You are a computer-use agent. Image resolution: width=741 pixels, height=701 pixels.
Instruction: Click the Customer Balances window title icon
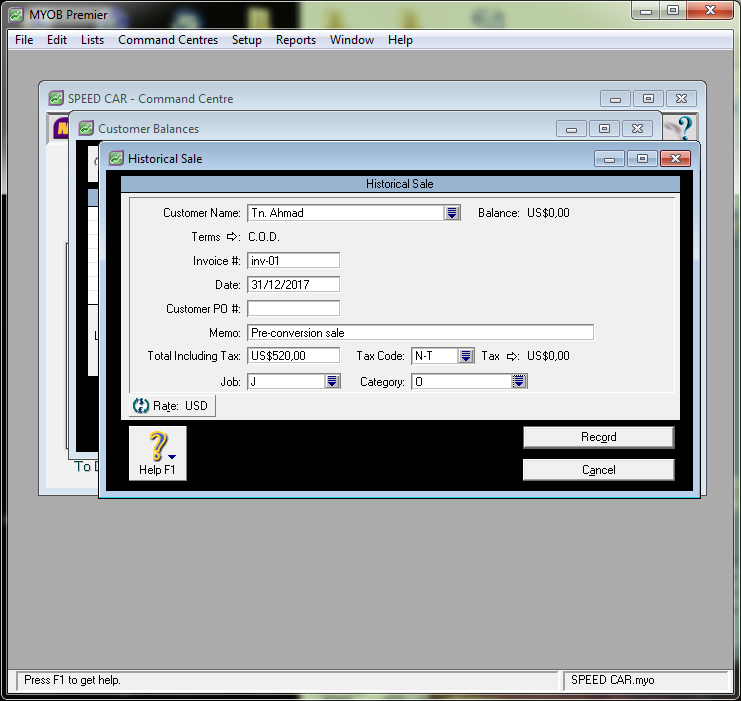point(86,128)
